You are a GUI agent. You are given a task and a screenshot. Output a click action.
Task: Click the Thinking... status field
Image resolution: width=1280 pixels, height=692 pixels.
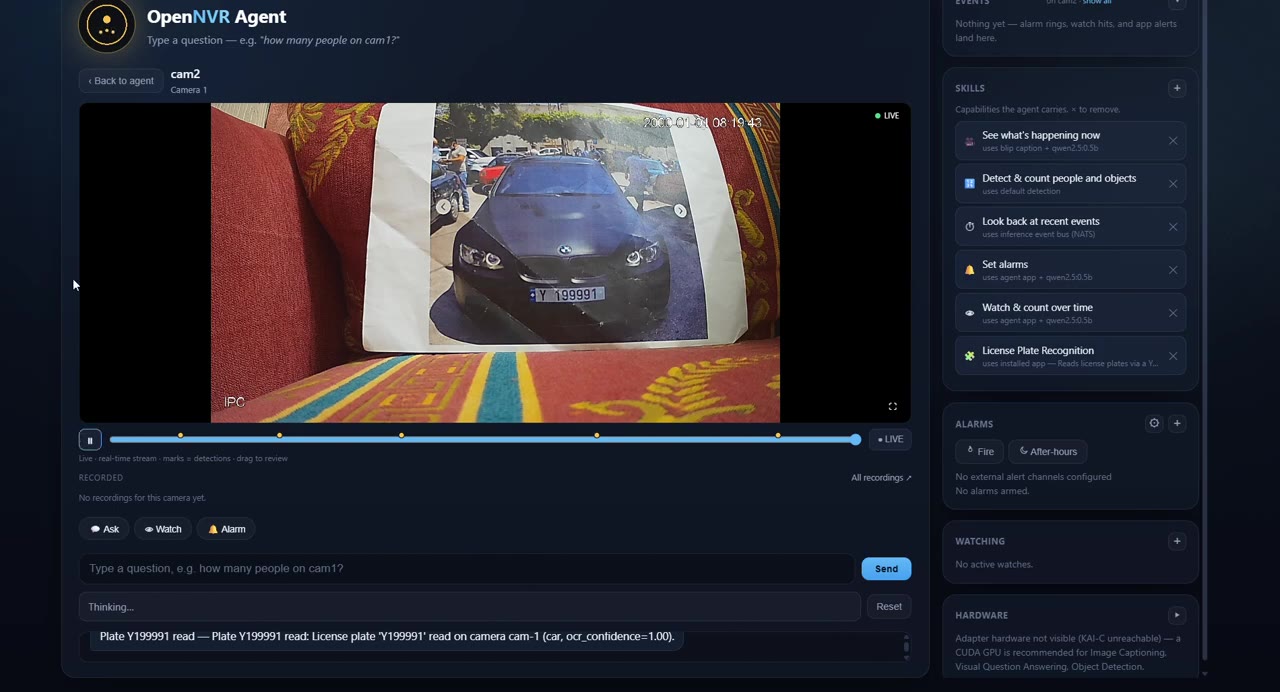click(x=469, y=607)
